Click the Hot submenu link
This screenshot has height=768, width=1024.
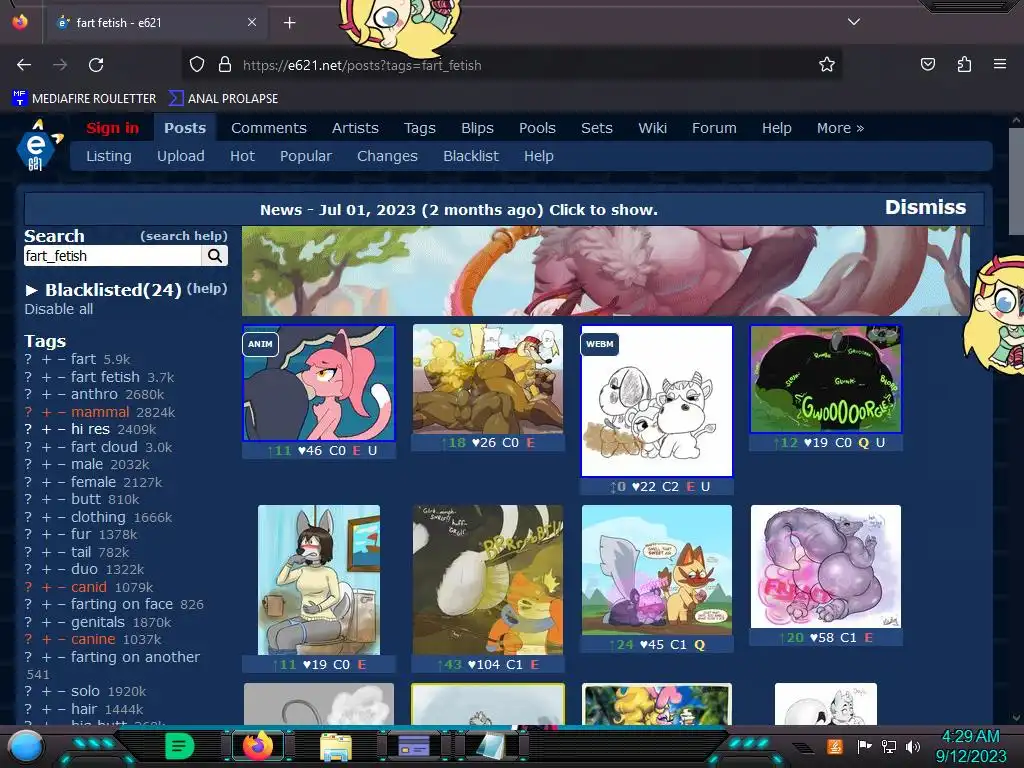coord(242,156)
